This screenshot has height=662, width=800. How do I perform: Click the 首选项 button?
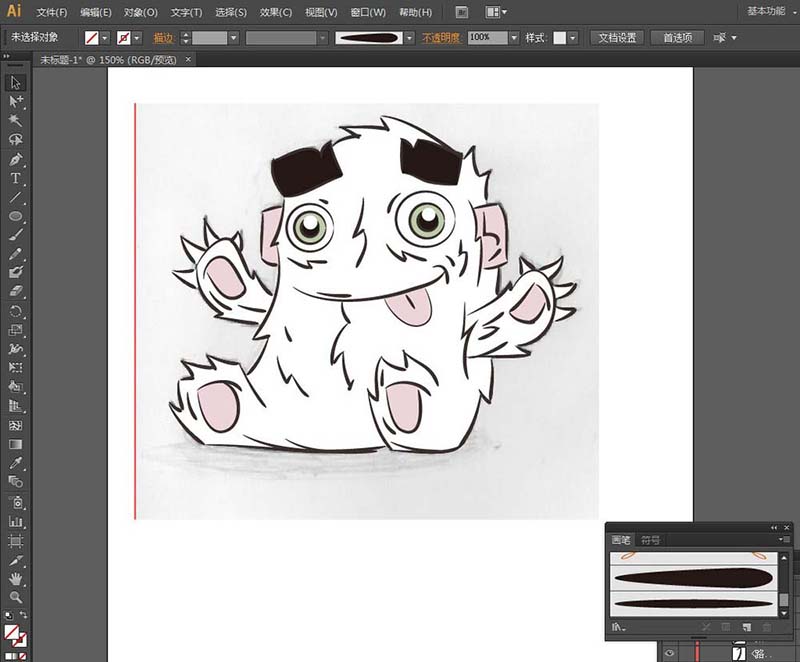pos(678,38)
